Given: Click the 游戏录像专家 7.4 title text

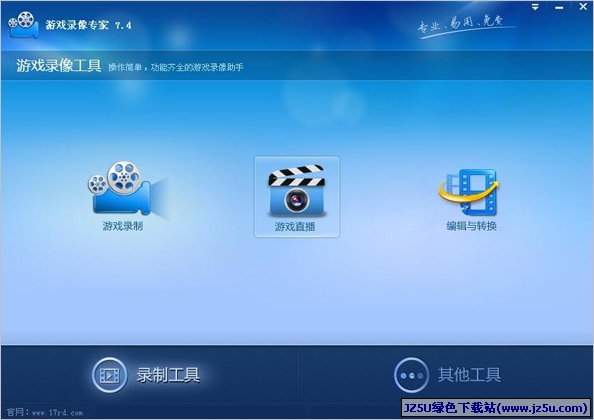Looking at the screenshot, I should click(x=88, y=25).
